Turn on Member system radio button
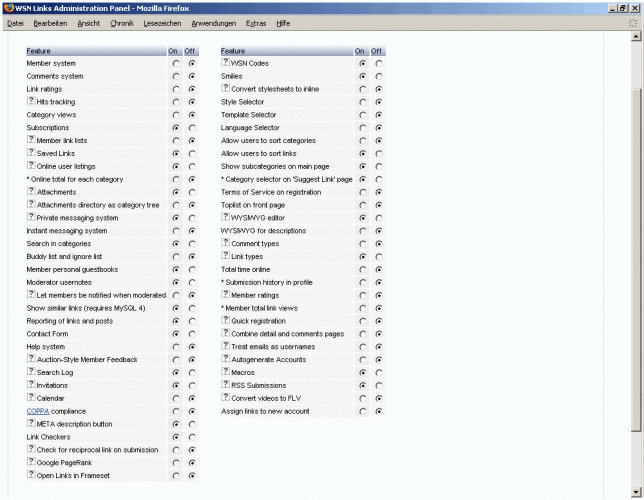 (176, 63)
